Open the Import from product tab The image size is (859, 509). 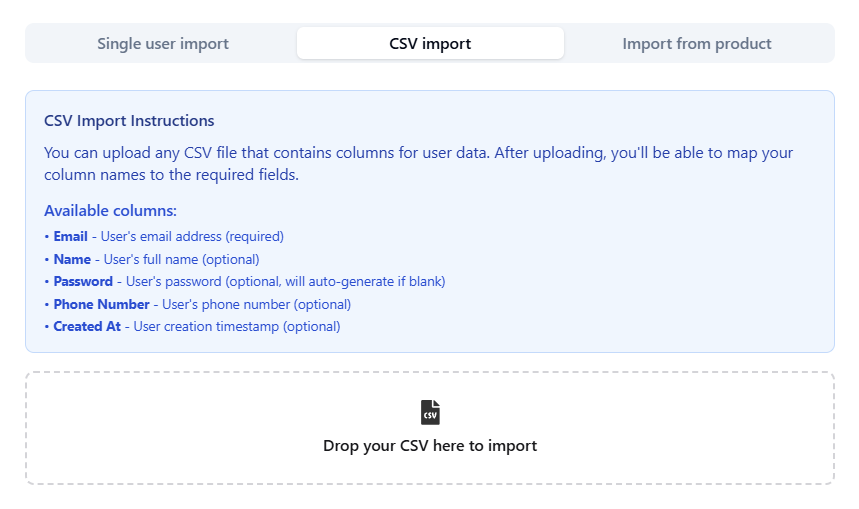coord(697,44)
